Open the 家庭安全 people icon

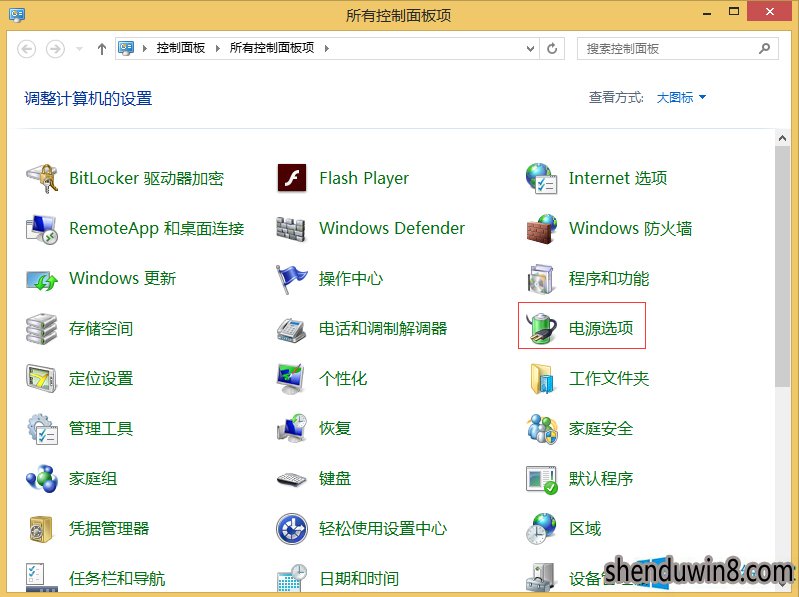[541, 428]
